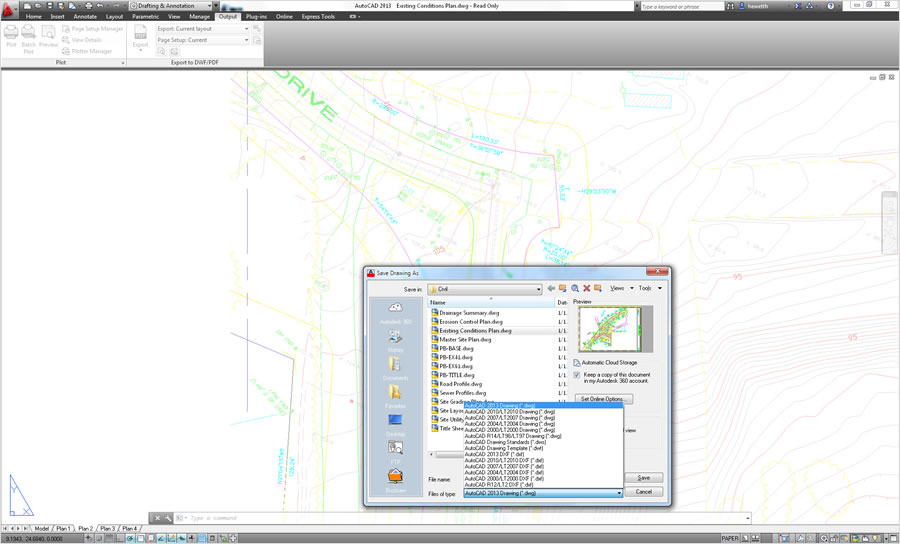Toggle PAPER space button in status bar
The image size is (900, 544).
tap(730, 538)
